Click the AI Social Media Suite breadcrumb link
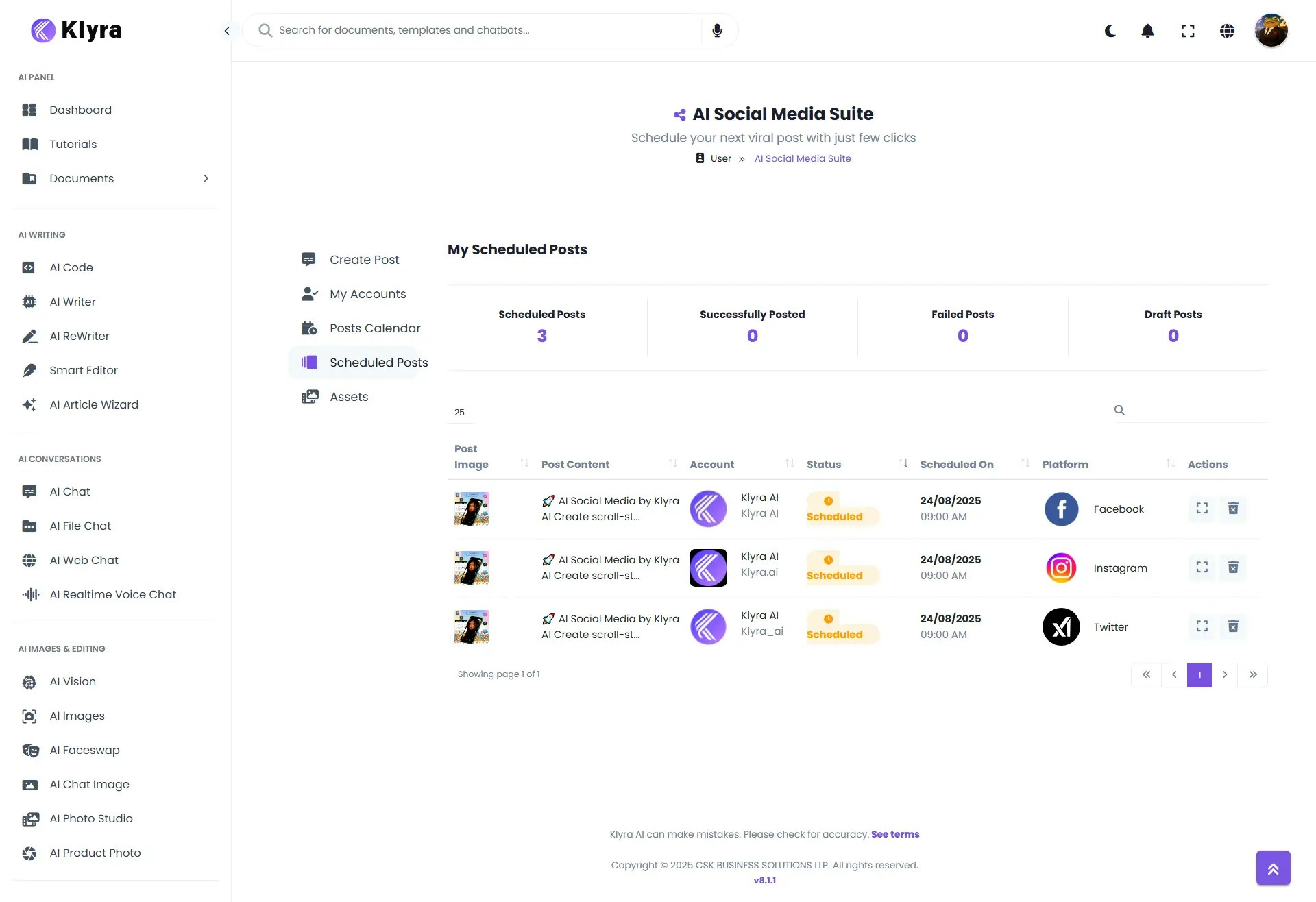This screenshot has height=902, width=1316. tap(803, 158)
